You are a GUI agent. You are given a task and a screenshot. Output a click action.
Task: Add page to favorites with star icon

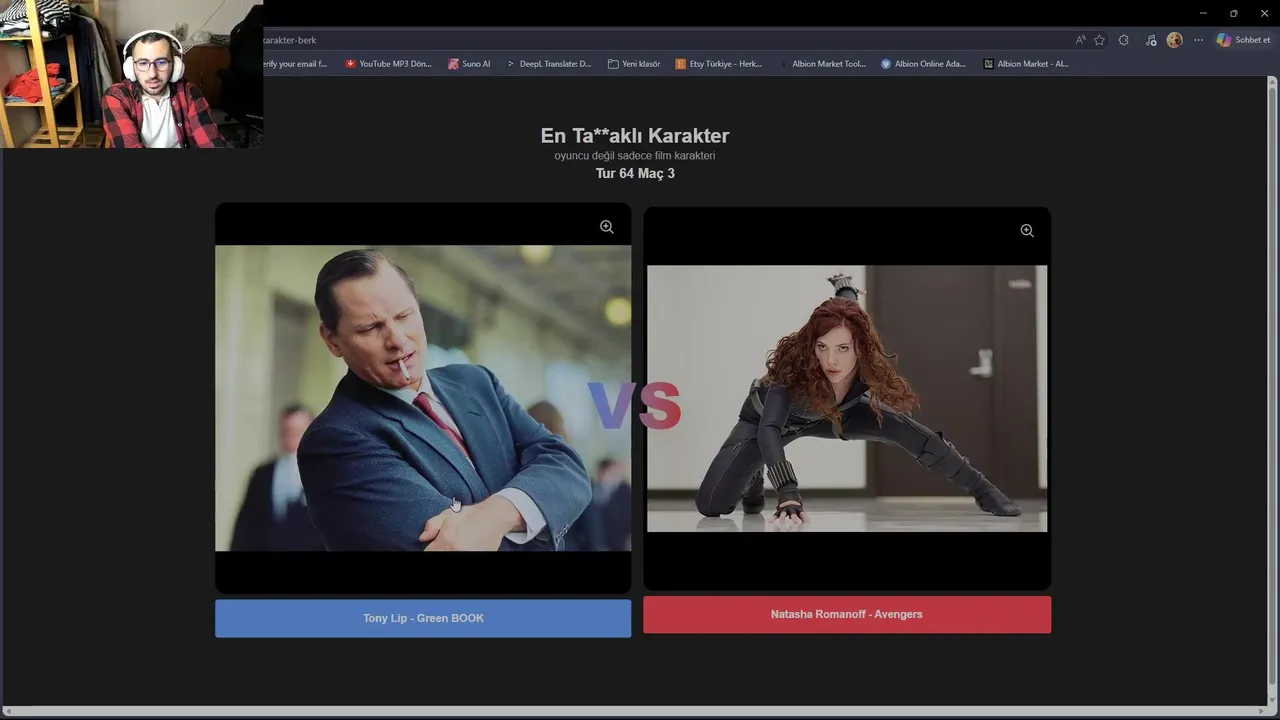(1100, 40)
